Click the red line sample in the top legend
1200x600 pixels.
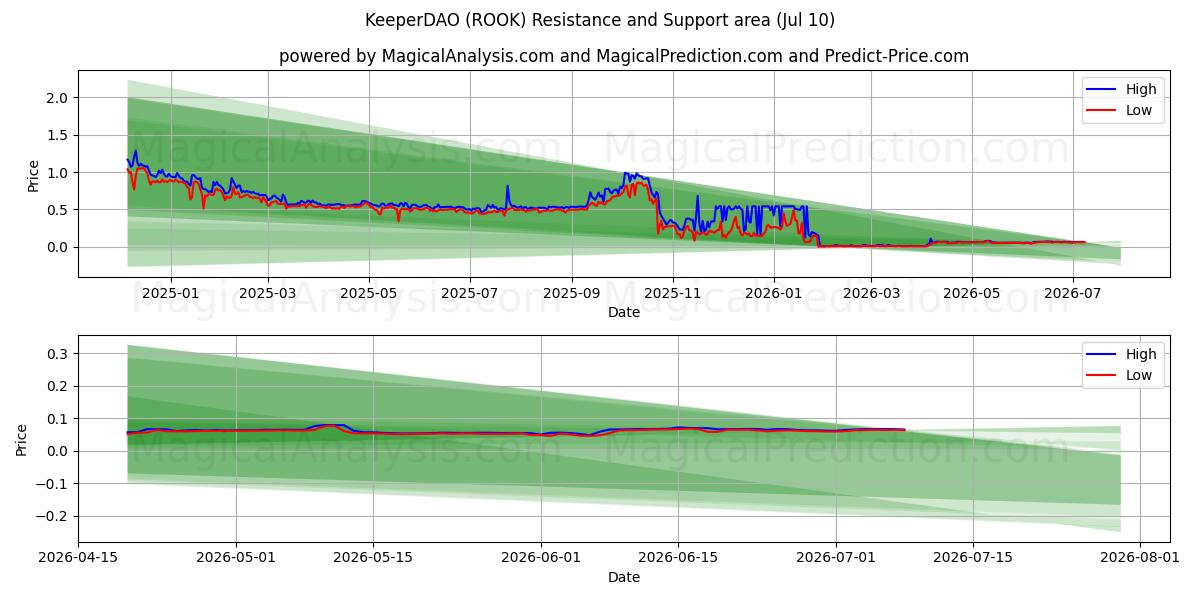pyautogui.click(x=1103, y=111)
